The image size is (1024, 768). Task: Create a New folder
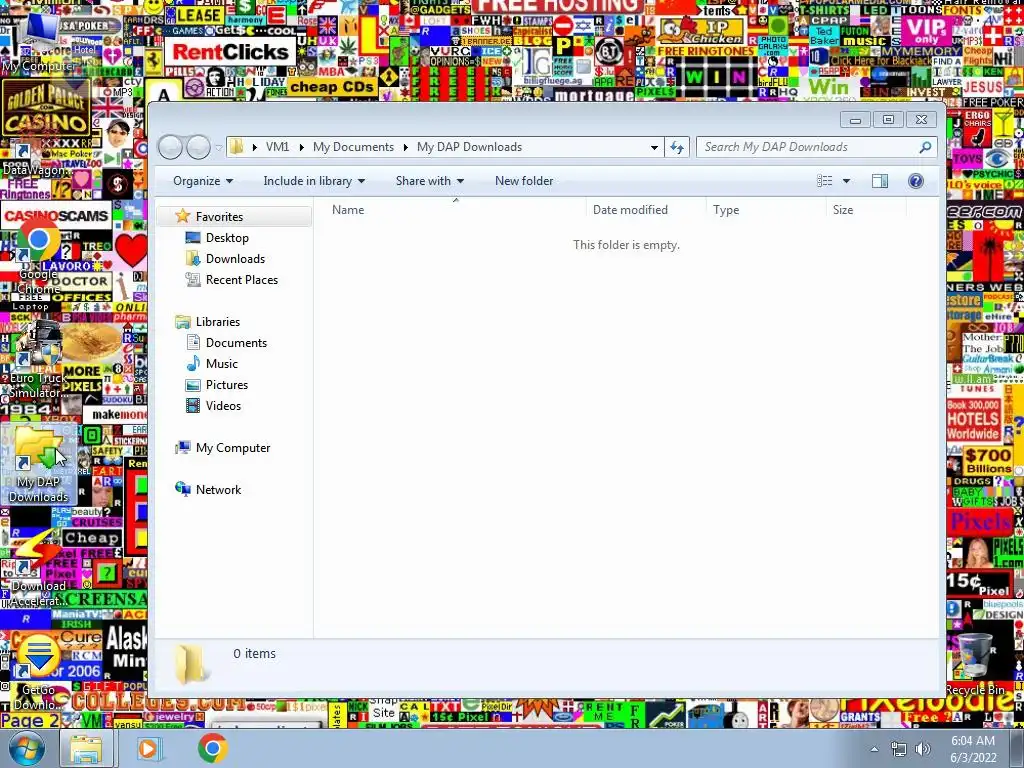[x=524, y=181]
